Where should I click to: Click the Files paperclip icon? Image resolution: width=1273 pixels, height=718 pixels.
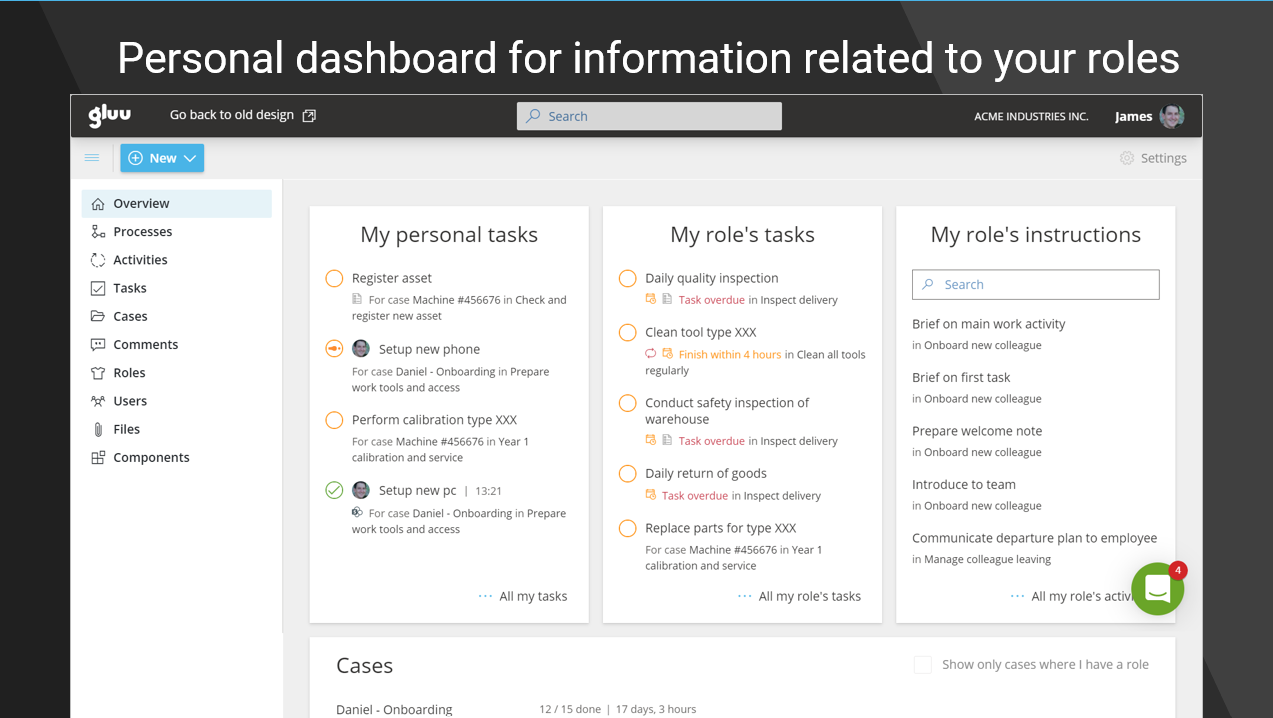coord(98,429)
